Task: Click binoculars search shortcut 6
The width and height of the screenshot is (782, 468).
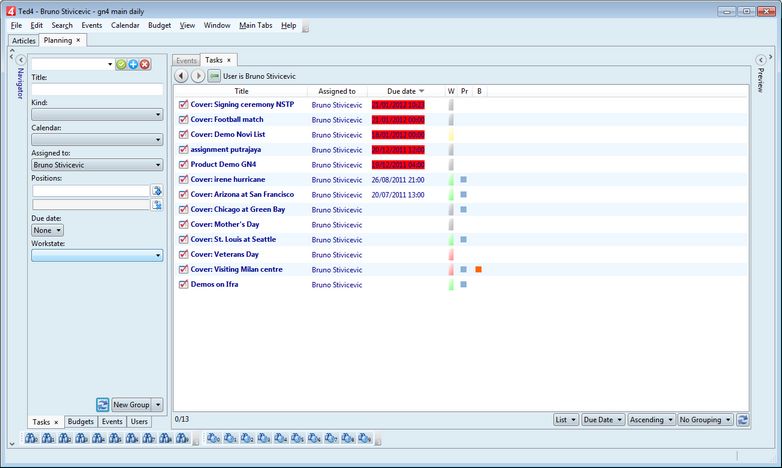Action: pyautogui.click(x=132, y=439)
